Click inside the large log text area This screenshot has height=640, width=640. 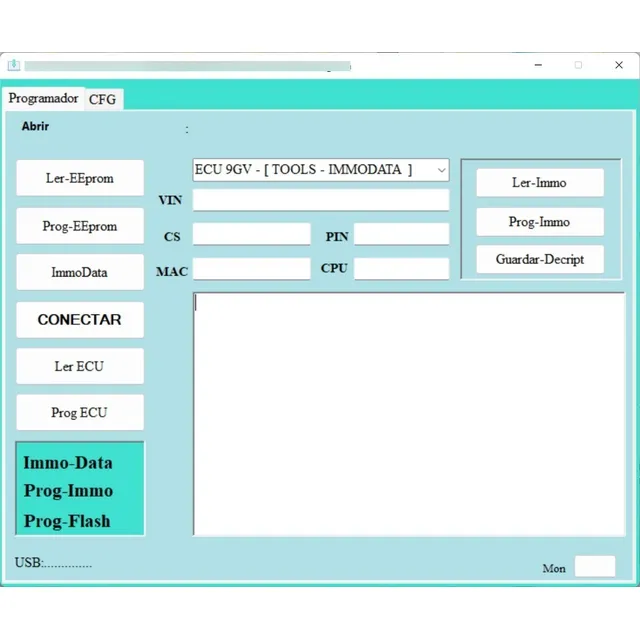pos(409,414)
